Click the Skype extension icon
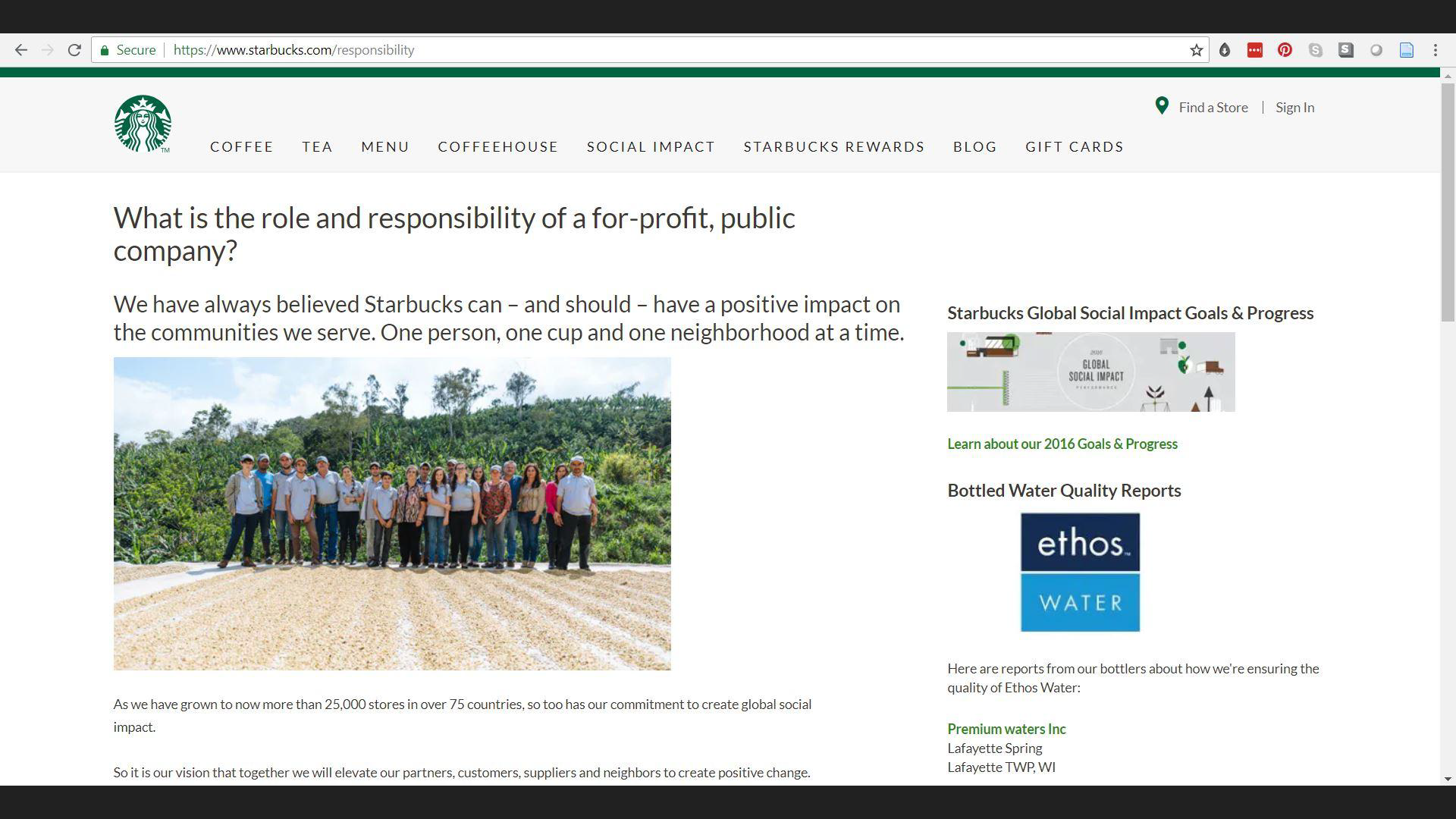This screenshot has width=1456, height=819. click(x=1316, y=50)
